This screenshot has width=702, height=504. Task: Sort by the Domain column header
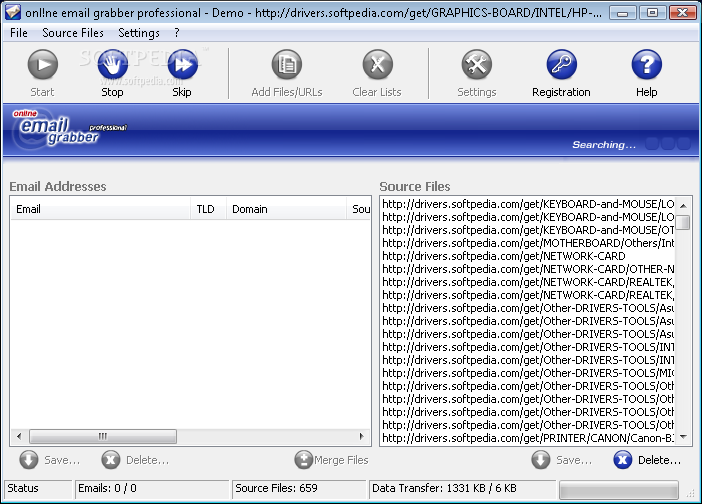click(x=287, y=209)
